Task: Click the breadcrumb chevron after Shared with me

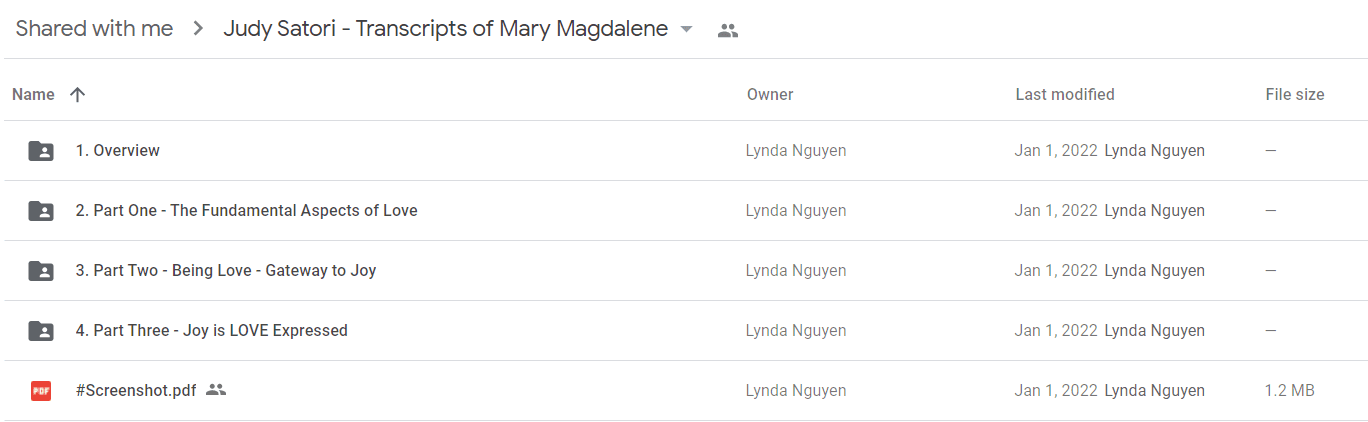Action: click(198, 29)
